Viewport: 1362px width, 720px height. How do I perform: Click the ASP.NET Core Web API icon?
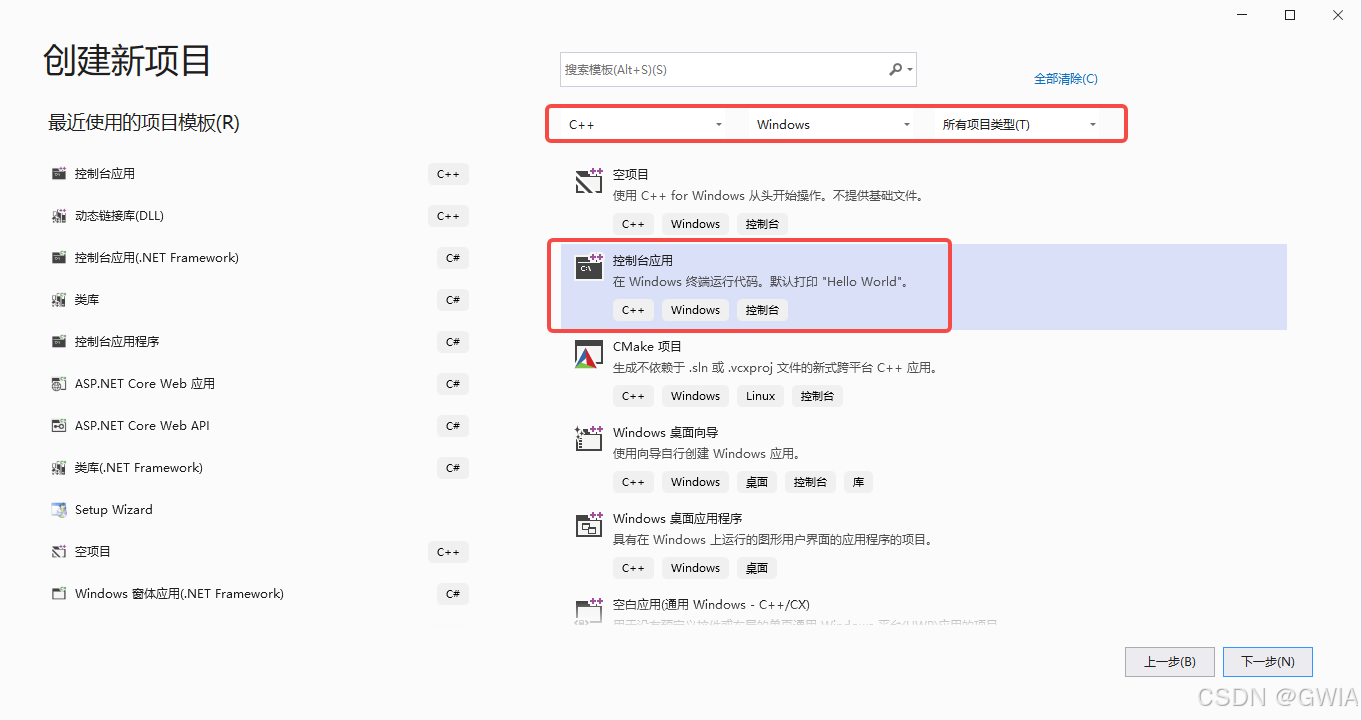[58, 426]
